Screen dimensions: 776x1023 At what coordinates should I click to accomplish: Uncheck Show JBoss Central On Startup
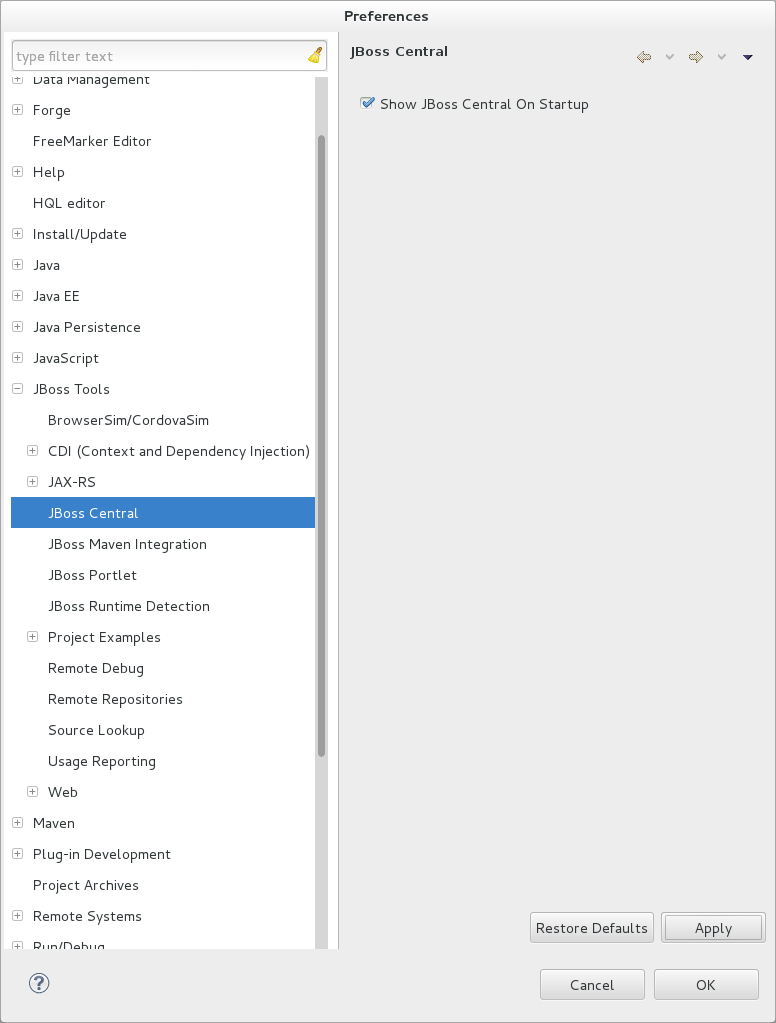tap(367, 103)
